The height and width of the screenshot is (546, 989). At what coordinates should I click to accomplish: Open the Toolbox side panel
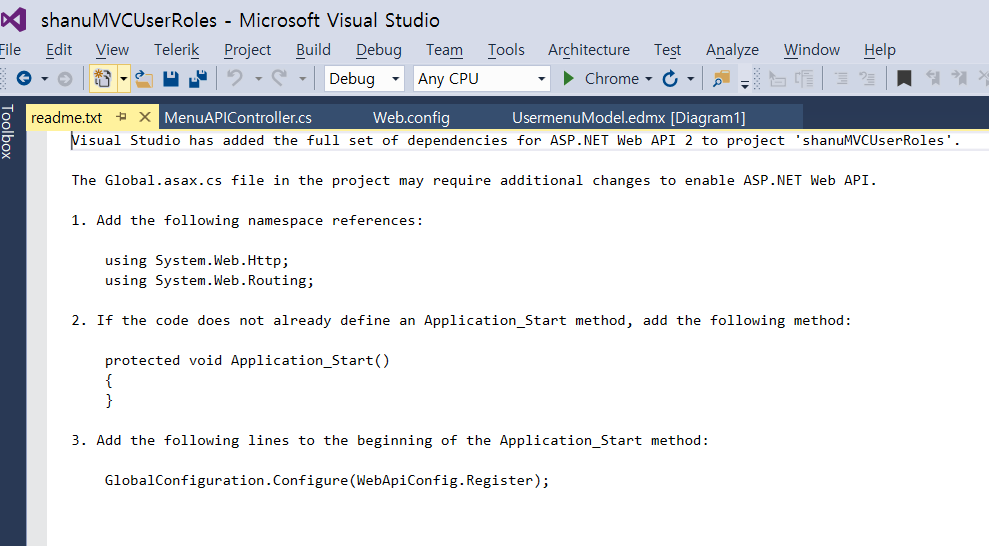(x=8, y=132)
